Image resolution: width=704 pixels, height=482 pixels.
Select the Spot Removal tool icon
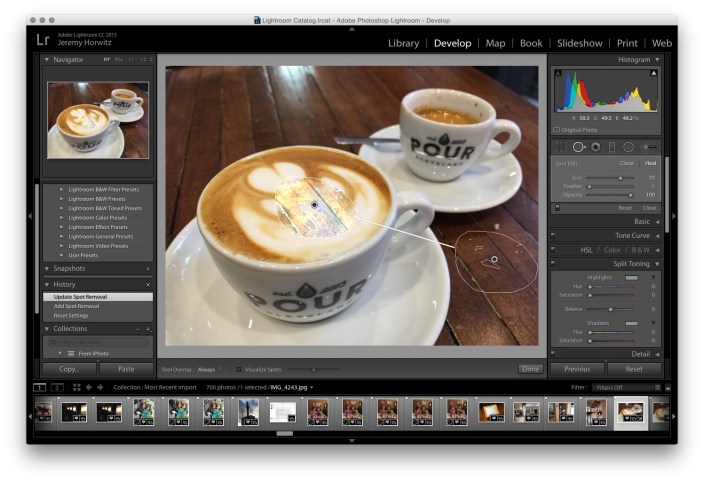pos(578,147)
